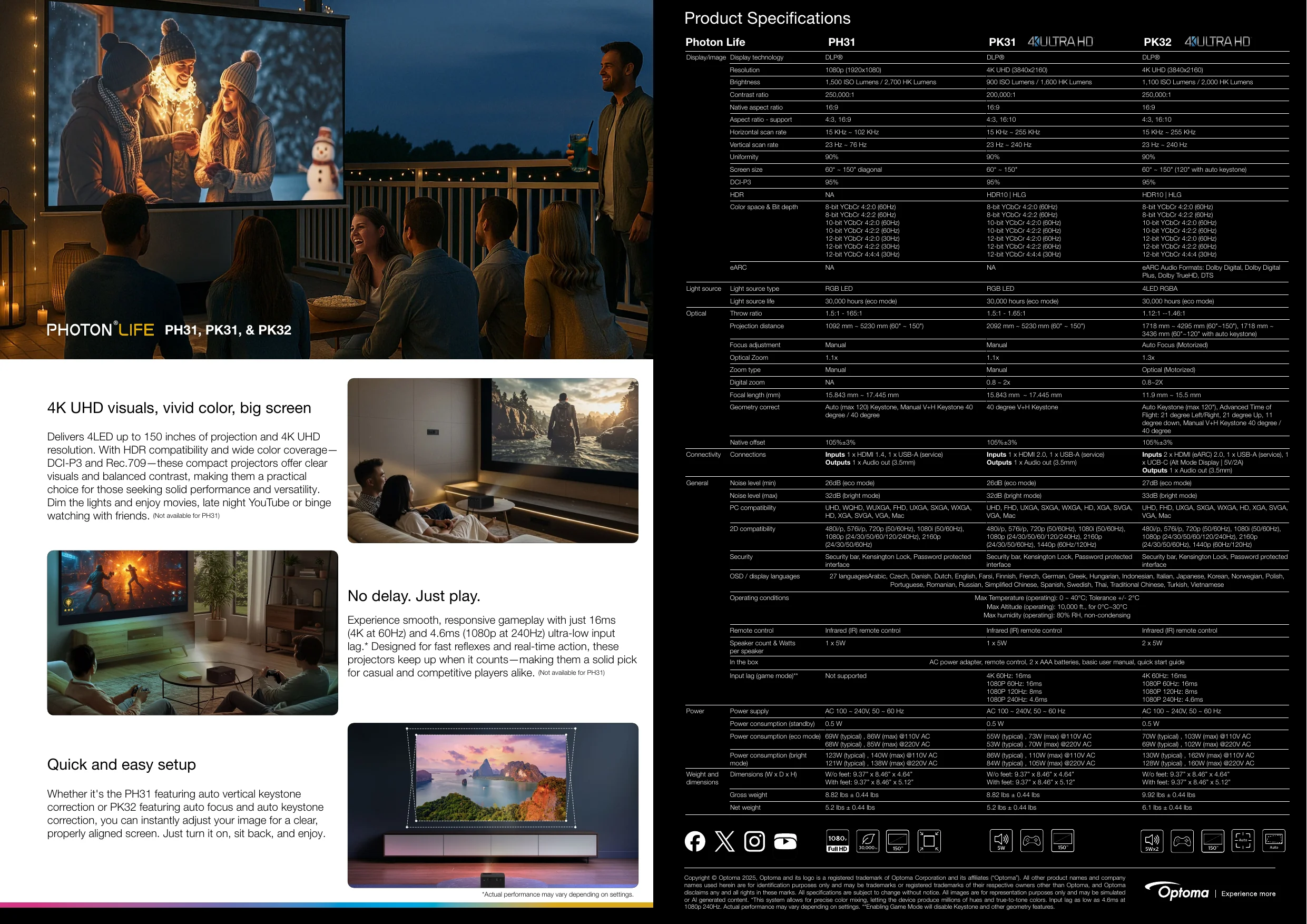
Task: Click the PH31 column header
Action: click(x=842, y=42)
